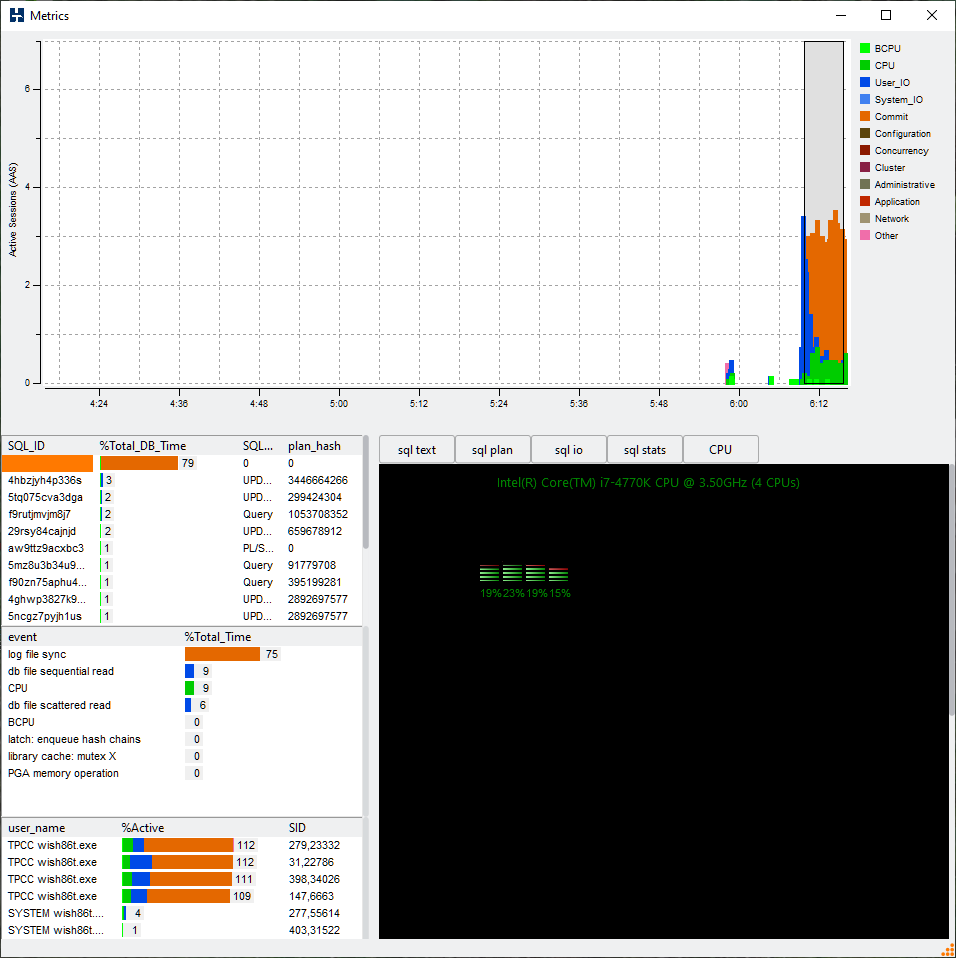Click the CPU legend color swatch
The height and width of the screenshot is (958, 956).
(x=865, y=65)
